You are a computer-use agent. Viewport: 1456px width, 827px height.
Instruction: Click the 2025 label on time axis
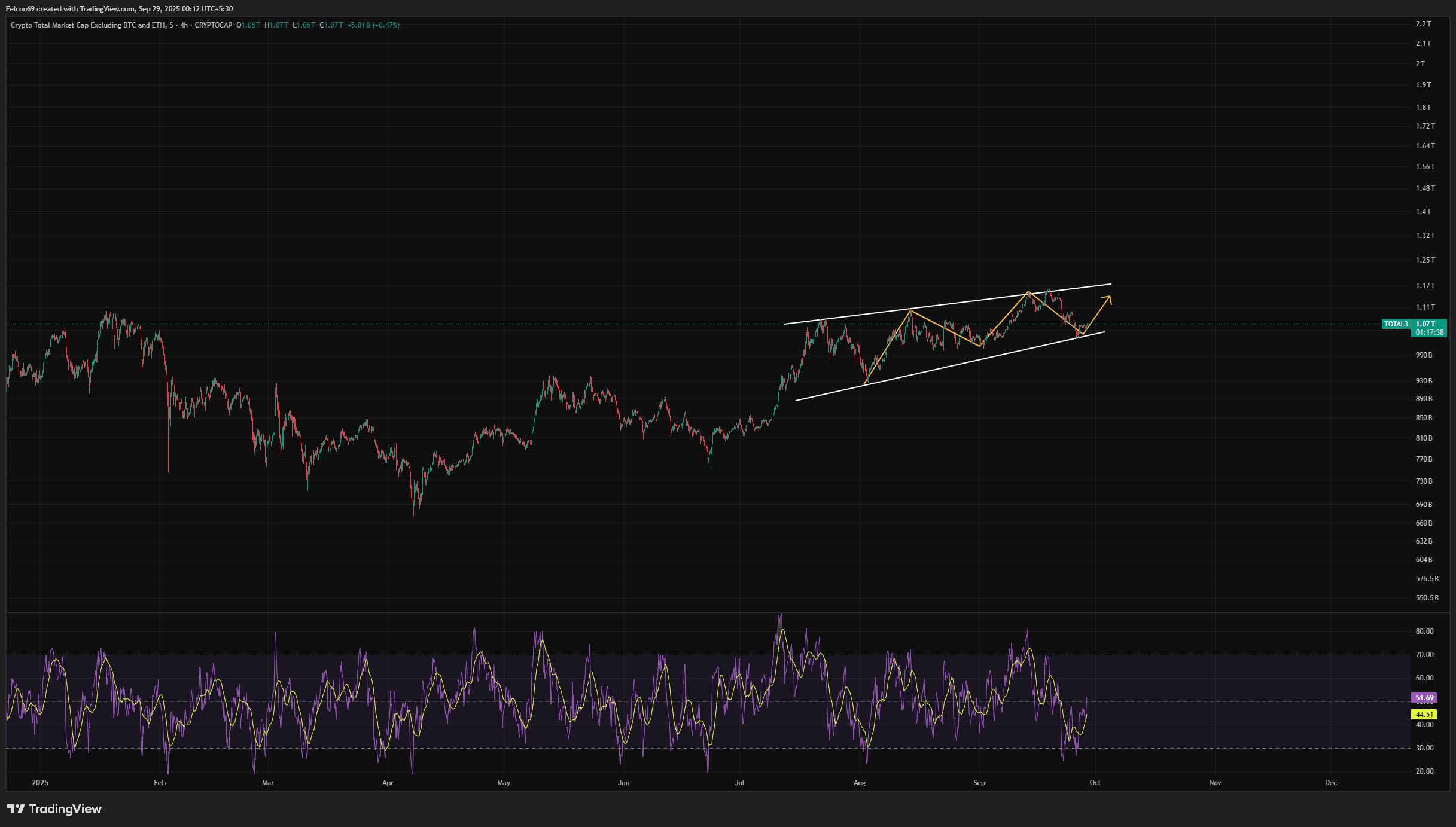(40, 783)
